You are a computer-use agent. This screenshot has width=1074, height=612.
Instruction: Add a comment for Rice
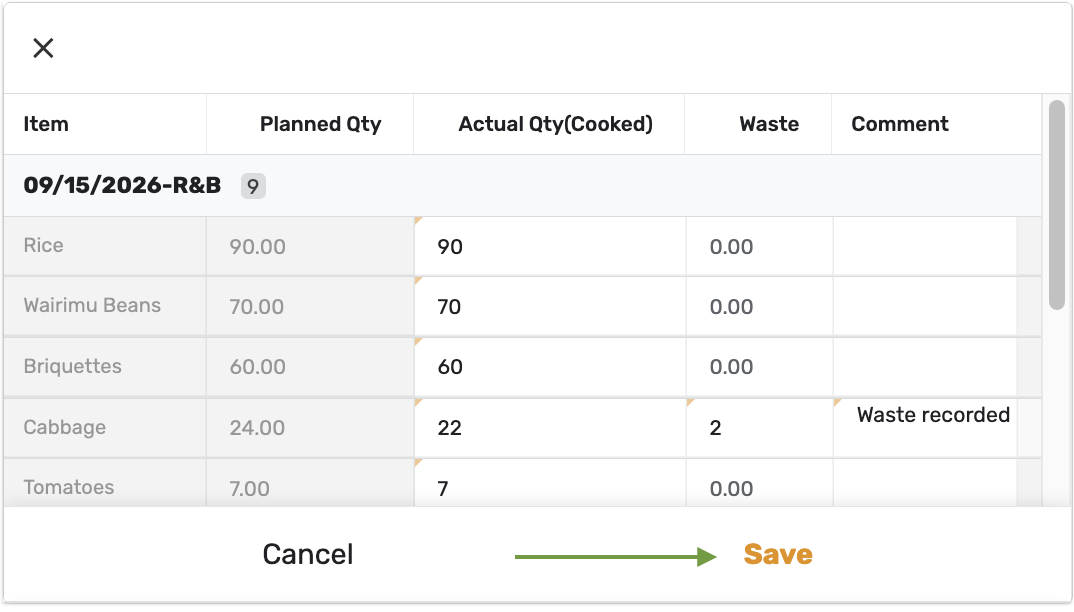925,247
